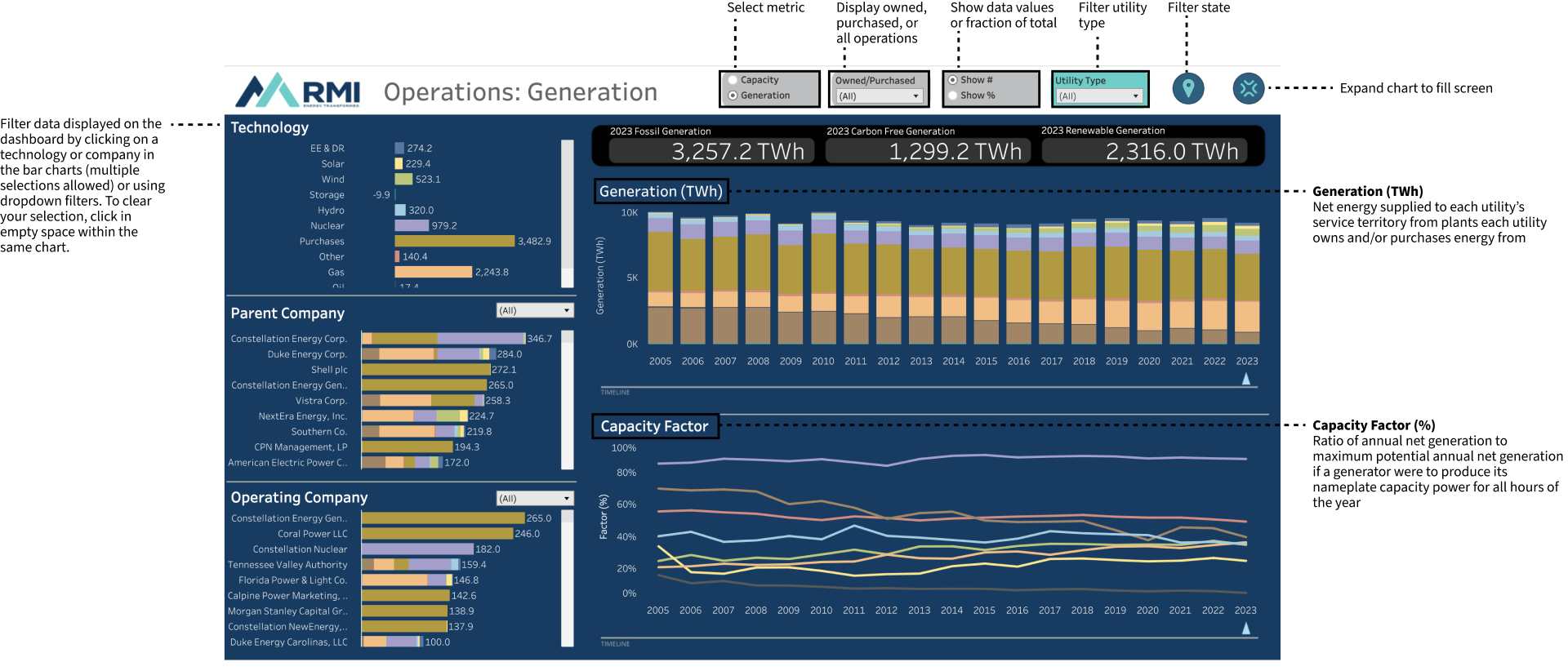Click the Capacity Factor timeline triangle marker

click(1246, 629)
